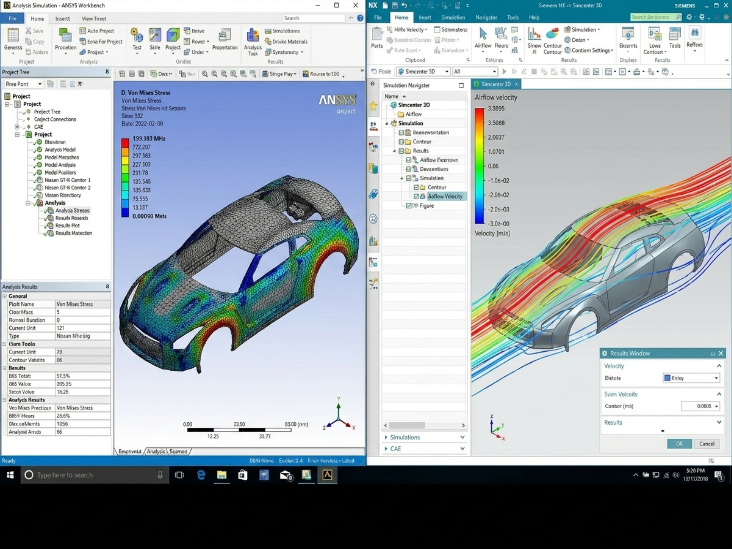732x549 pixels.
Task: Click Drivke Materials in ANSYS Results group
Action: click(286, 42)
